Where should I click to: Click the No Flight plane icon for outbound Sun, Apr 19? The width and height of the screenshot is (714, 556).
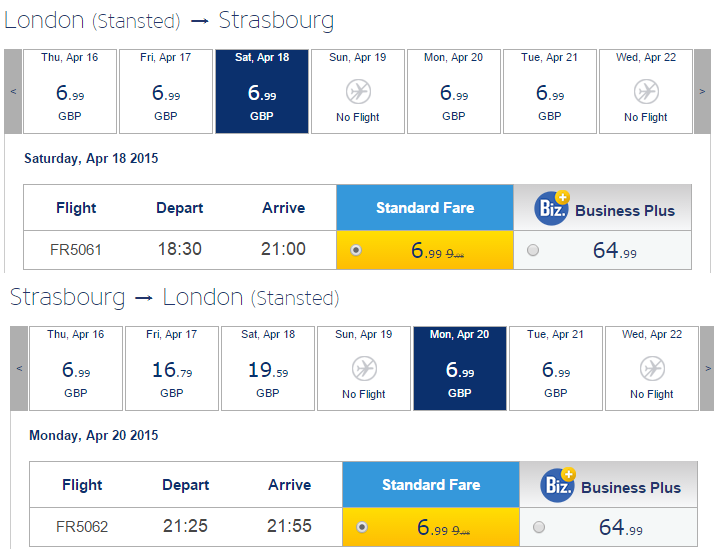tap(358, 92)
